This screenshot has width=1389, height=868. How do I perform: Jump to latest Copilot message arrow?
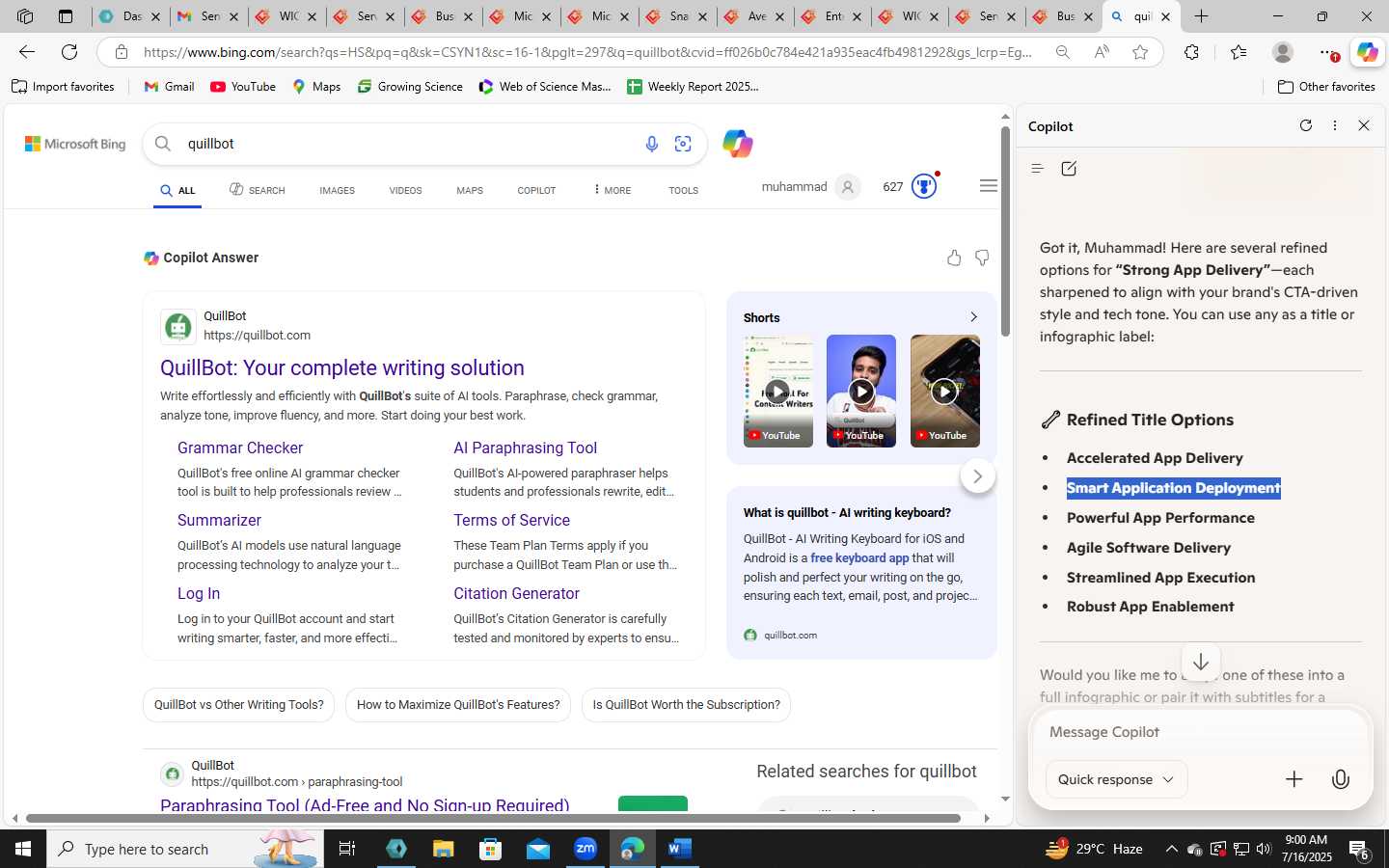[1201, 663]
